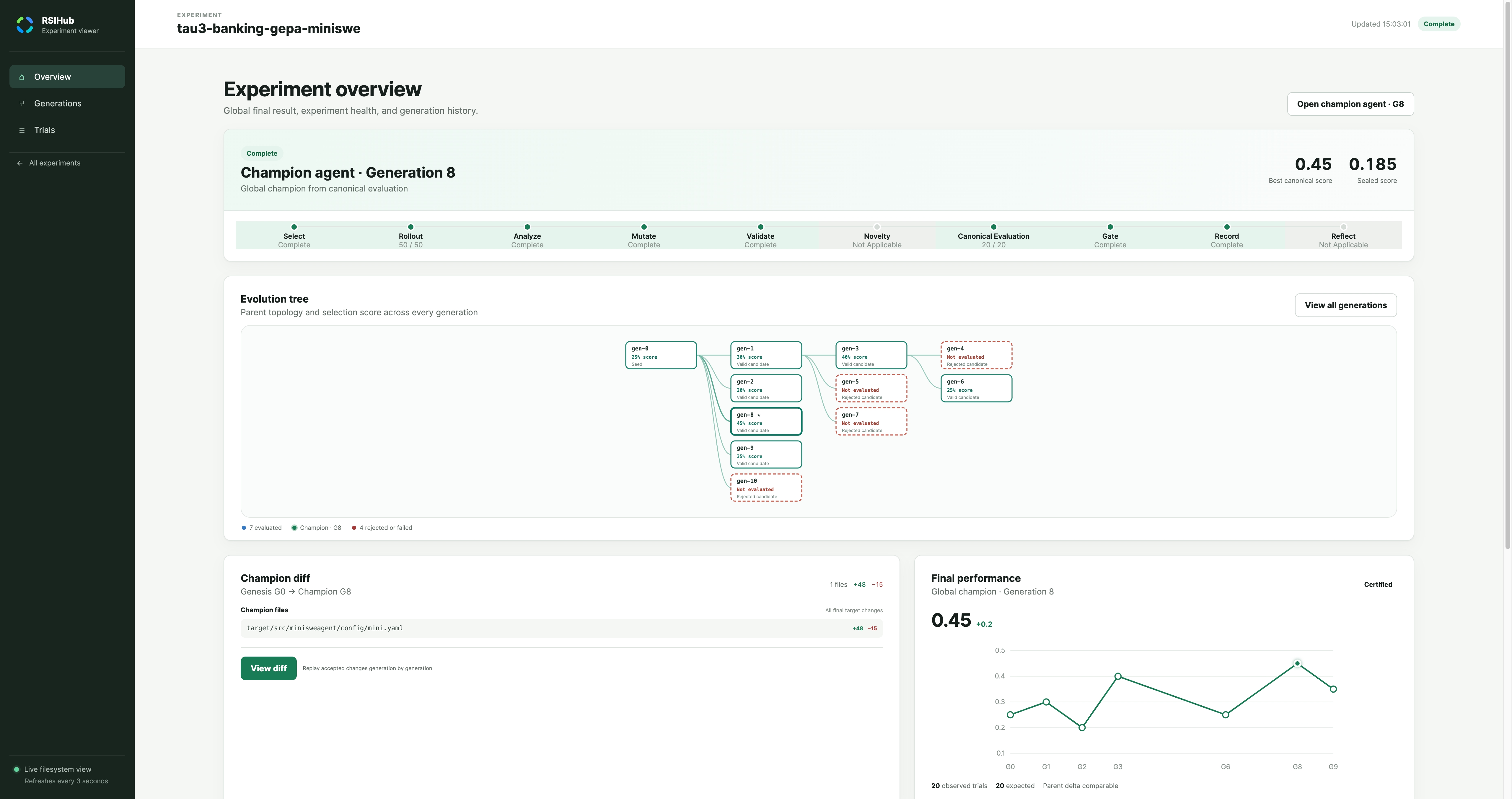Click the Canonical Evaluation stage dot
The width and height of the screenshot is (1512, 799).
pyautogui.click(x=994, y=227)
